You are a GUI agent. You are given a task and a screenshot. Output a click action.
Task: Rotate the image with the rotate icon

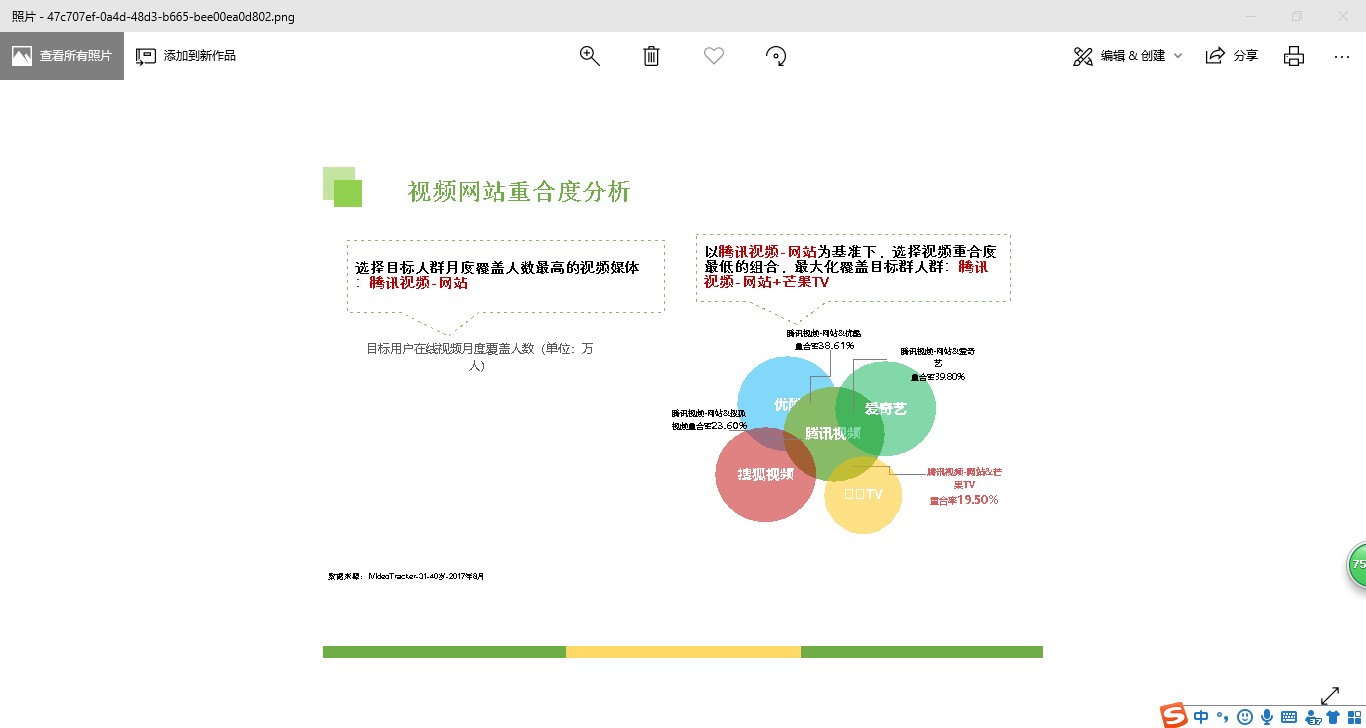click(776, 56)
